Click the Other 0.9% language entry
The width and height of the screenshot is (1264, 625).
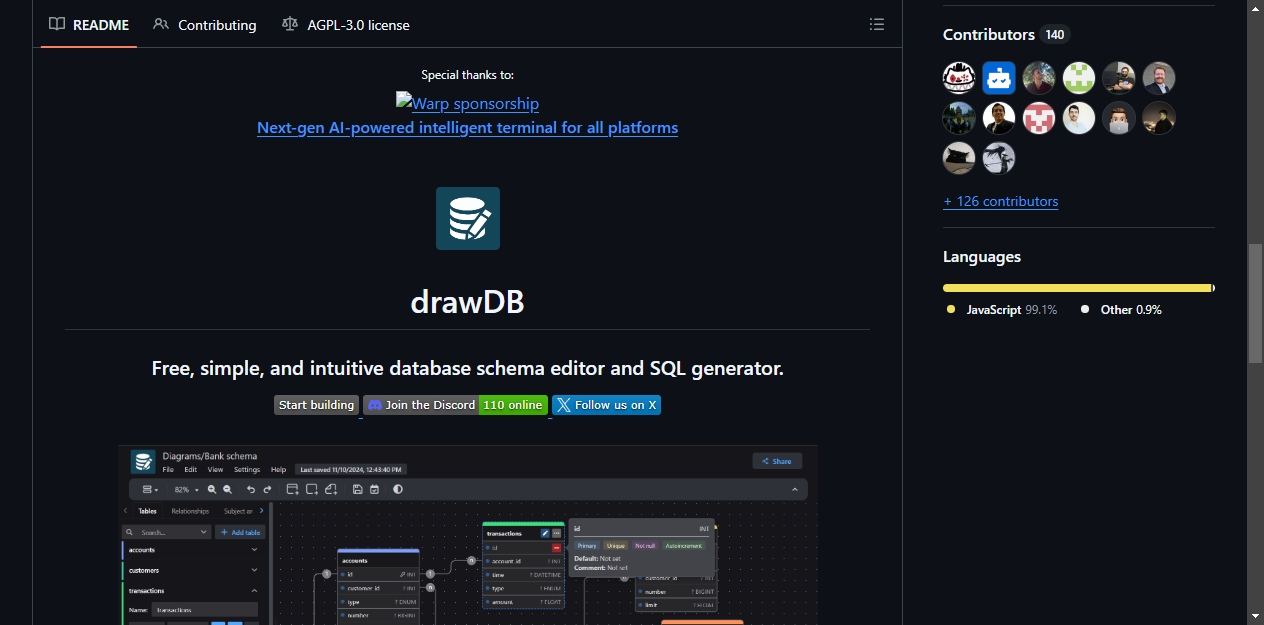pos(1121,310)
